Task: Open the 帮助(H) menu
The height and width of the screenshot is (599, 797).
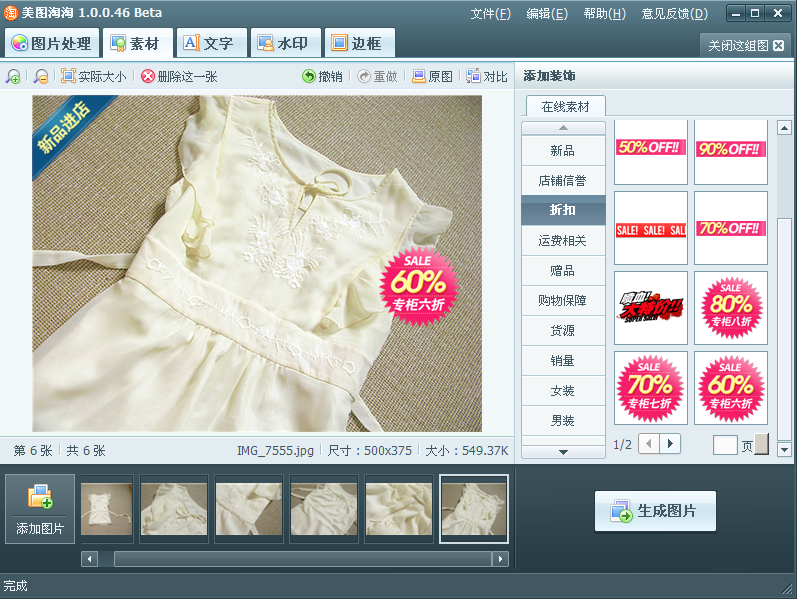Action: (x=605, y=14)
